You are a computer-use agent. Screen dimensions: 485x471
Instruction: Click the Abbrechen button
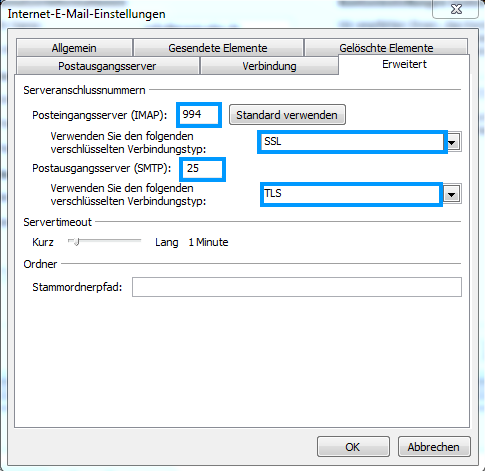pos(434,447)
